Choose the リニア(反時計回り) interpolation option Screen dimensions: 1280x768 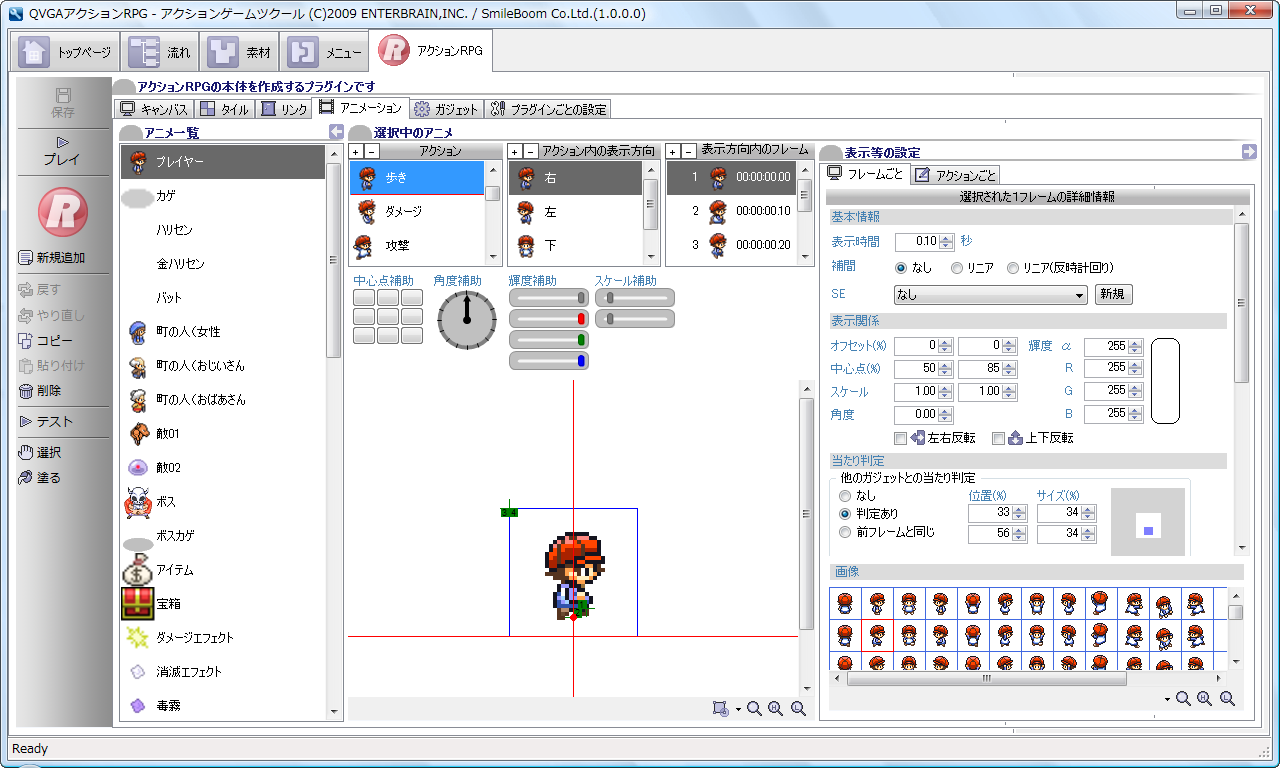coord(1013,268)
